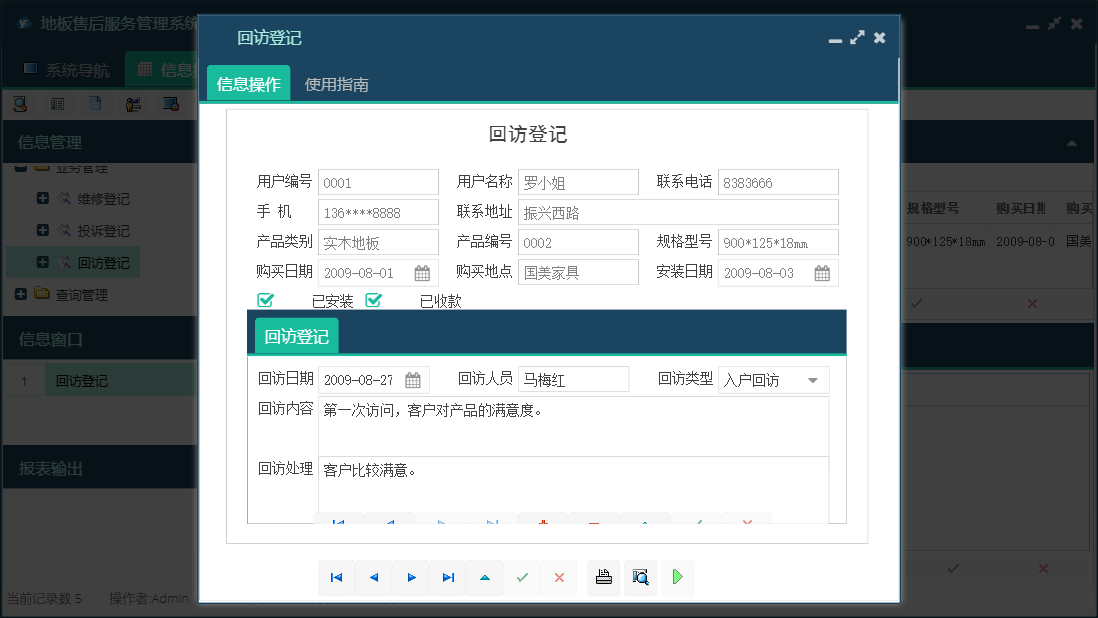The image size is (1098, 618).
Task: Uncheck the 已安装 checkbox
Action: pyautogui.click(x=265, y=299)
